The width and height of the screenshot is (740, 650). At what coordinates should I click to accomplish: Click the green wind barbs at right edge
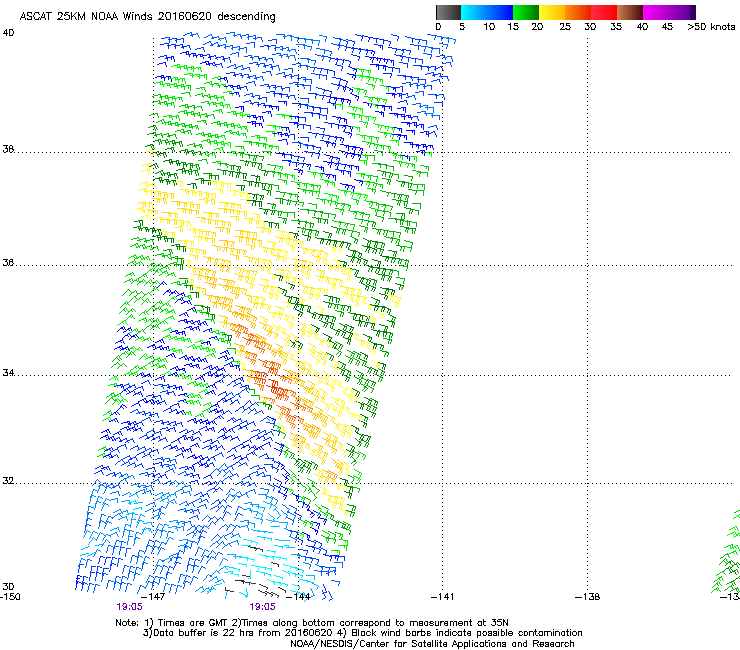click(728, 552)
